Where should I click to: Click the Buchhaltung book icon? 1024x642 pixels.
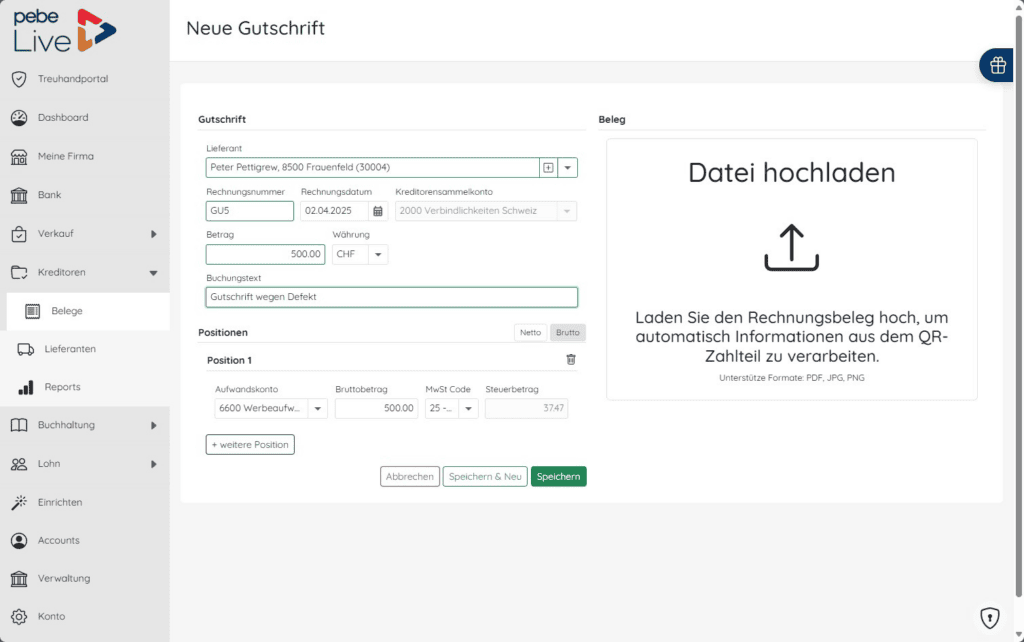[19, 425]
